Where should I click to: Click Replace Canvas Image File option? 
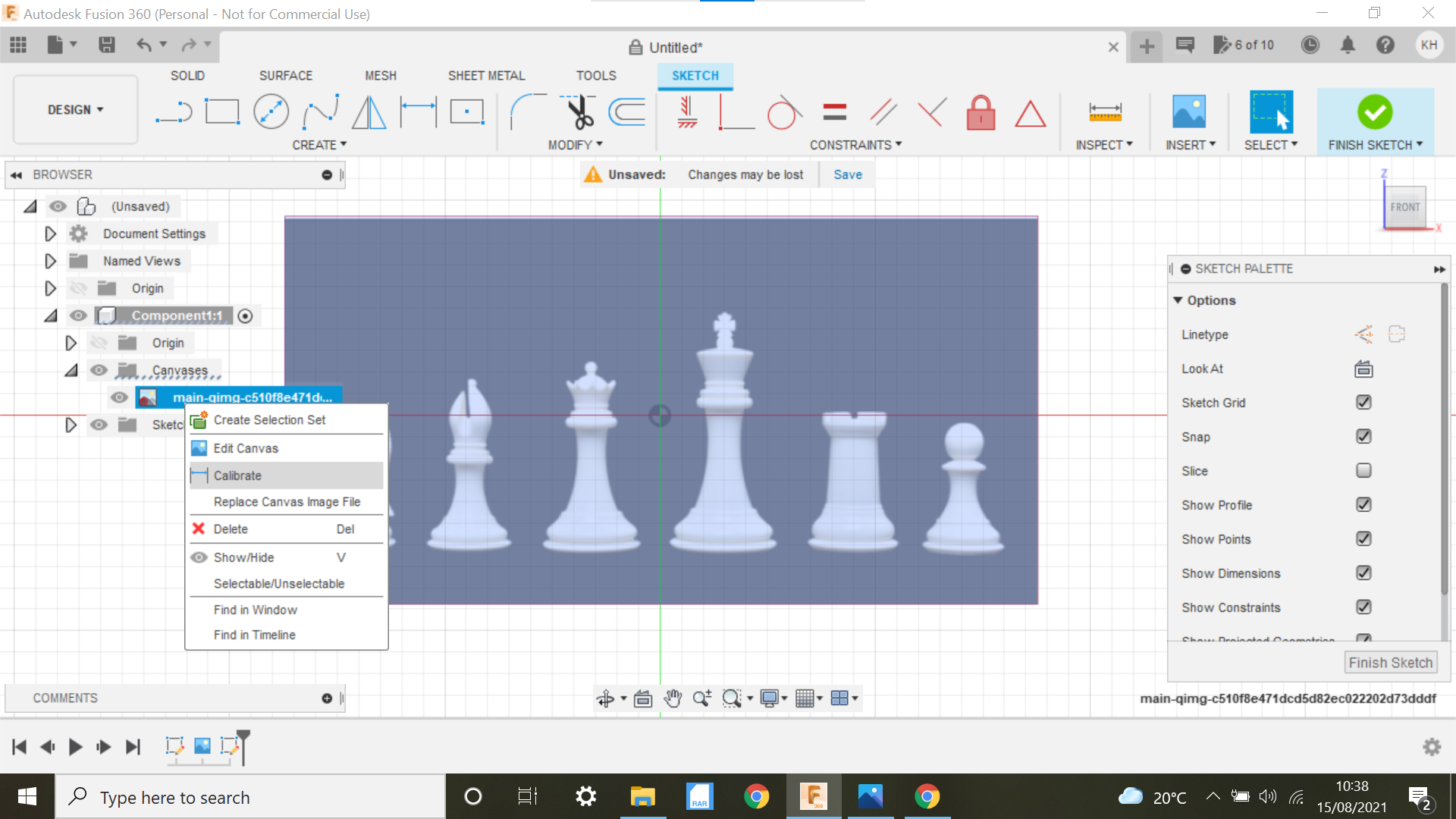(286, 502)
